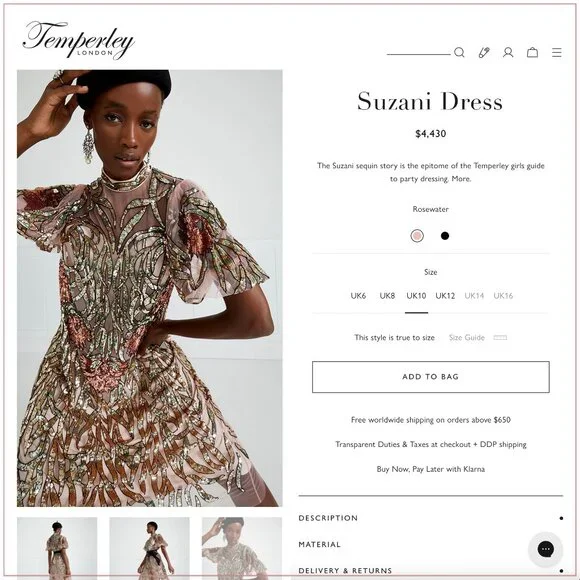Screen dimensions: 580x580
Task: Open the hamburger menu icon
Action: coord(557,53)
